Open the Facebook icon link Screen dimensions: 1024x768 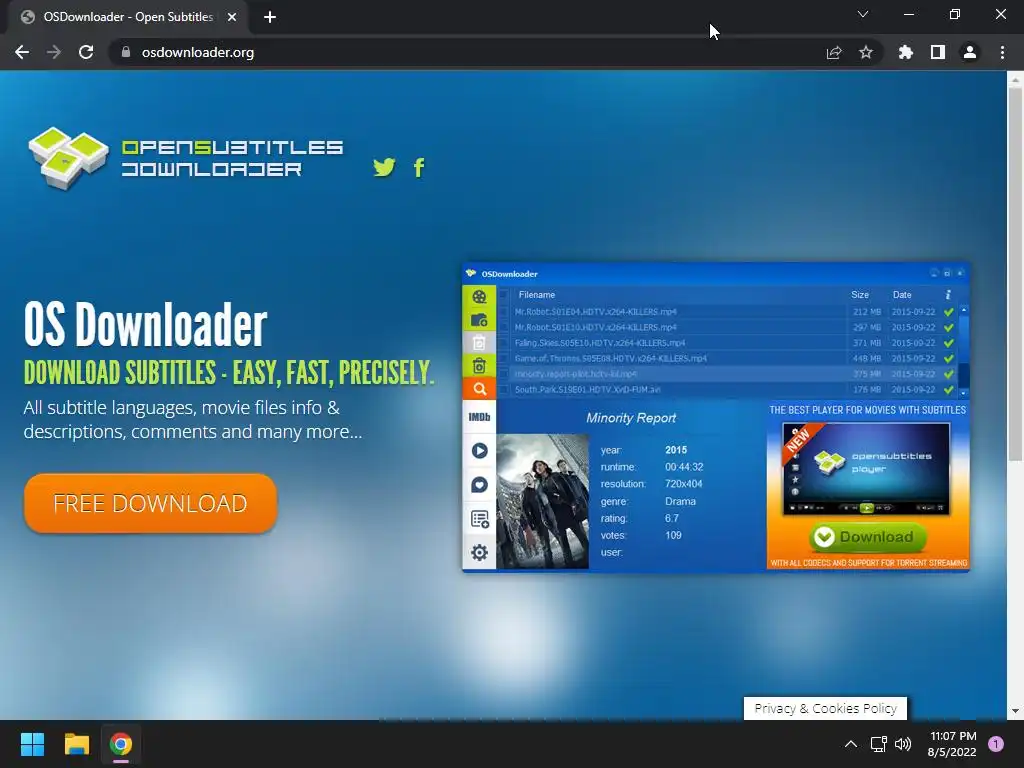(x=419, y=168)
